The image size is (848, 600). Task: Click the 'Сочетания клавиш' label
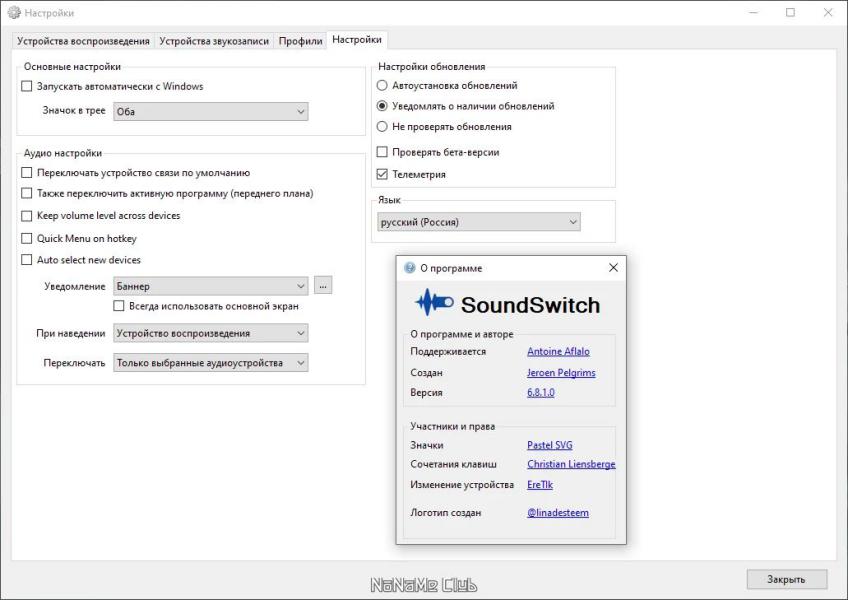(453, 464)
